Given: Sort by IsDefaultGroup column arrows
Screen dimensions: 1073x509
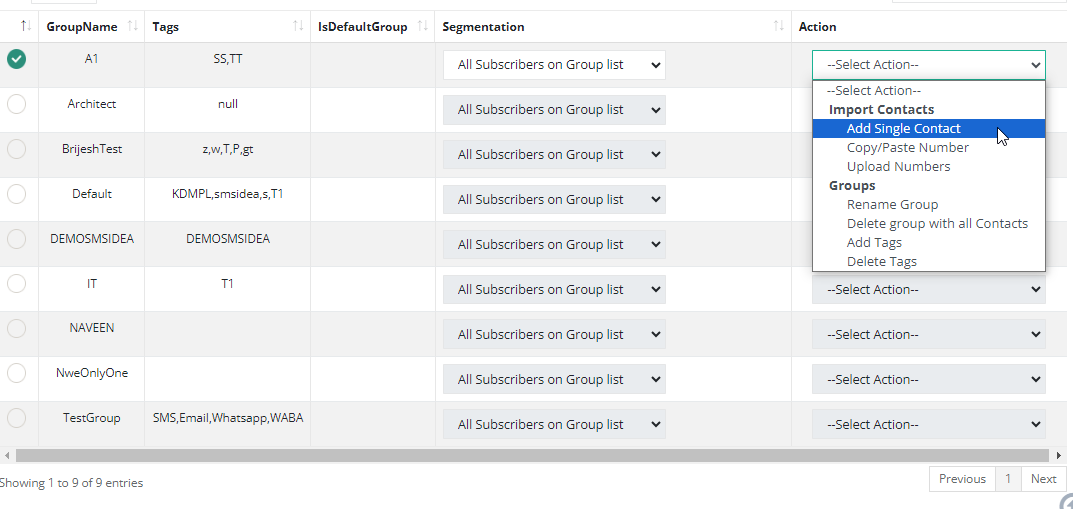Looking at the screenshot, I should coord(423,27).
